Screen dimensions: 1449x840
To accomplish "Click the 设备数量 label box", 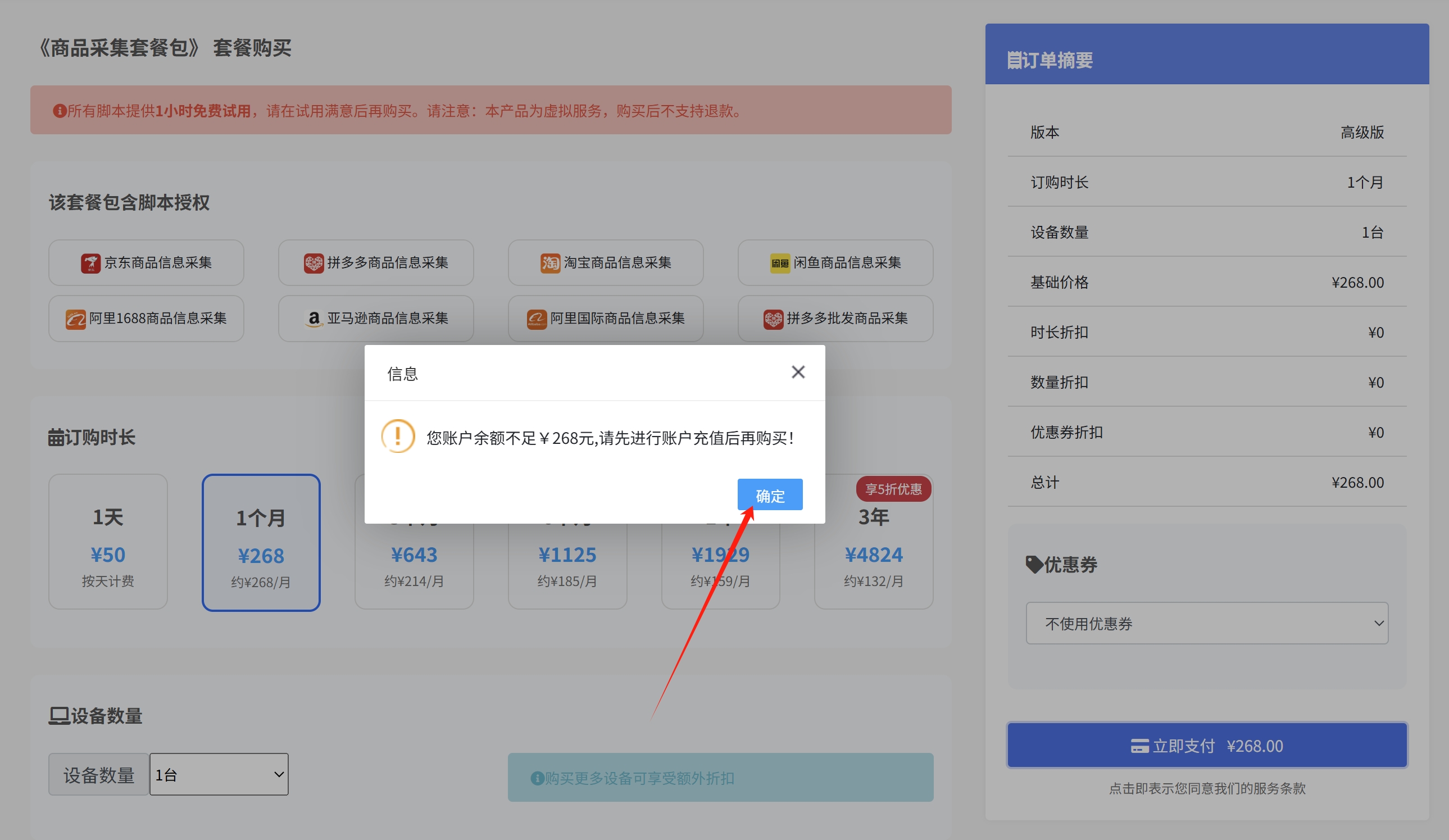I will [98, 774].
